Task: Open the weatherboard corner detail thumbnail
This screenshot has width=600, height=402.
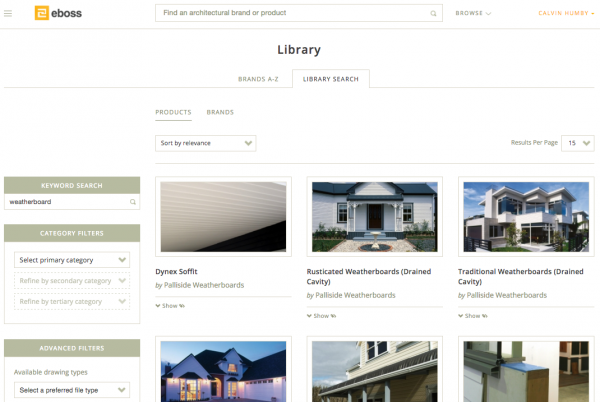Action: pyautogui.click(x=526, y=371)
